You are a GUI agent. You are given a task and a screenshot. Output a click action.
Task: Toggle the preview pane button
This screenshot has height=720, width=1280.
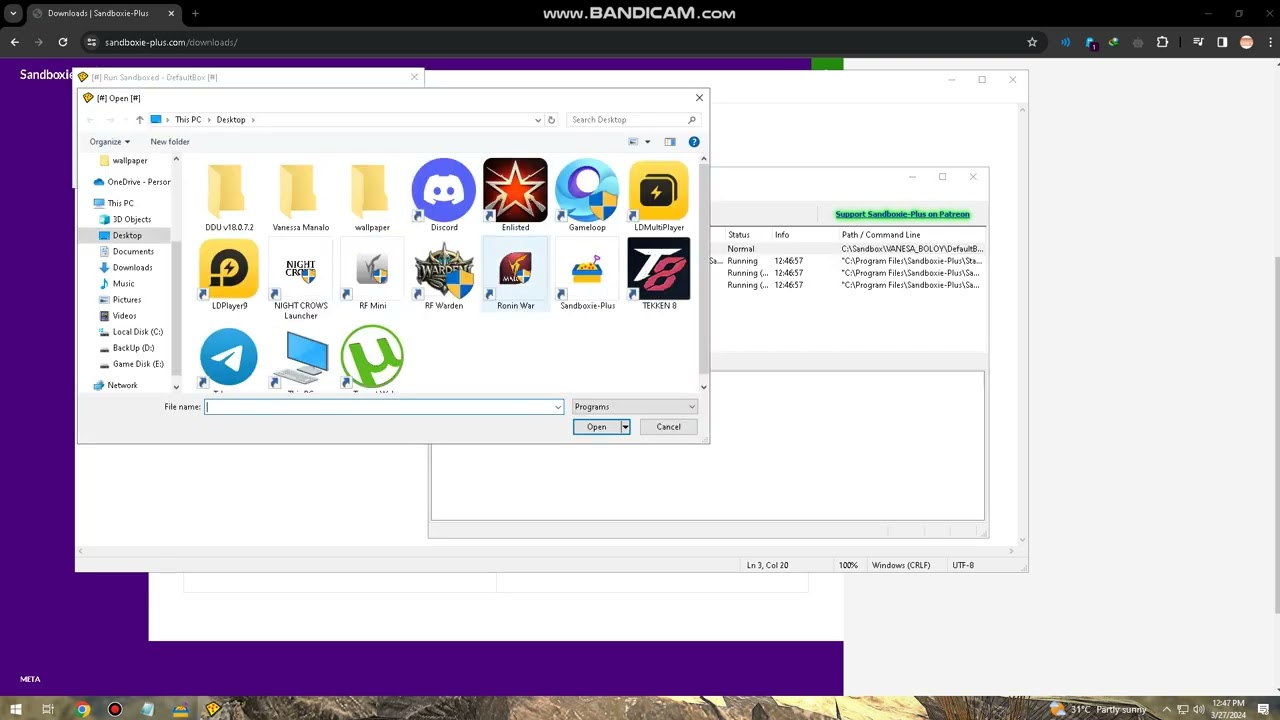point(670,142)
